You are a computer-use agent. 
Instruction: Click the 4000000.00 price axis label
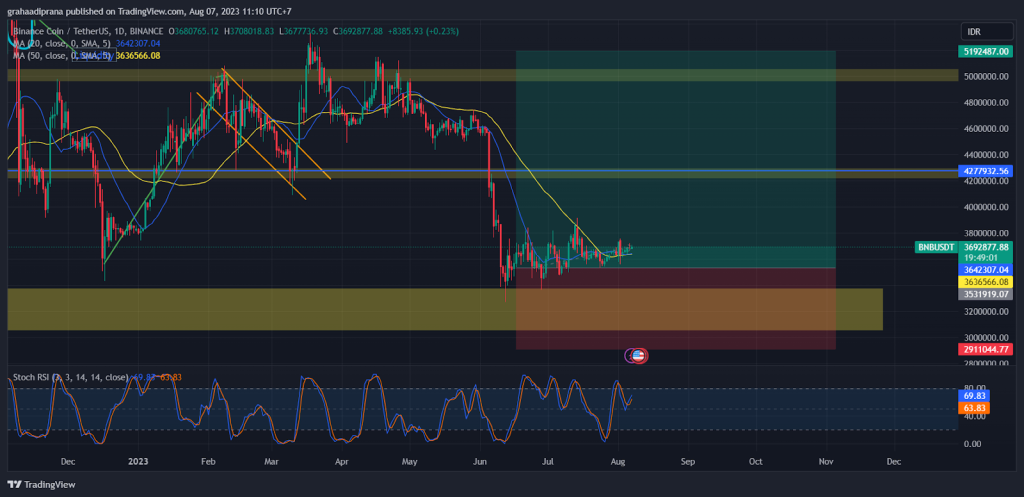point(985,207)
